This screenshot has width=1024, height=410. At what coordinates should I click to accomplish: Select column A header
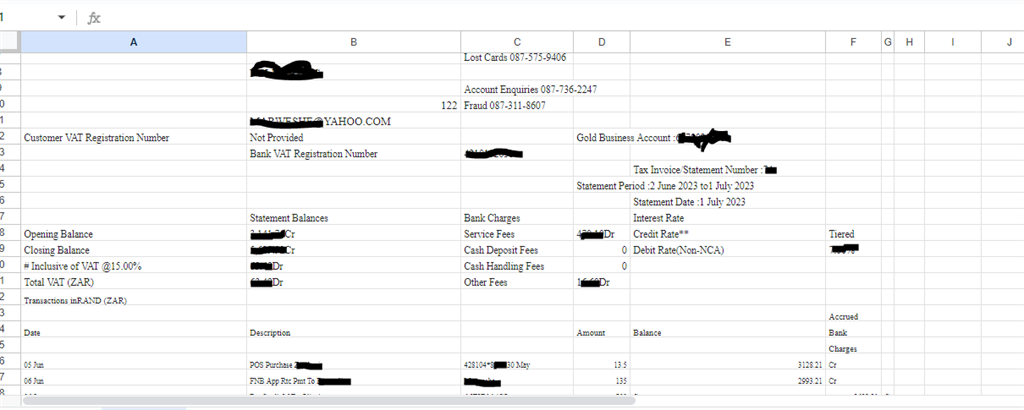134,41
